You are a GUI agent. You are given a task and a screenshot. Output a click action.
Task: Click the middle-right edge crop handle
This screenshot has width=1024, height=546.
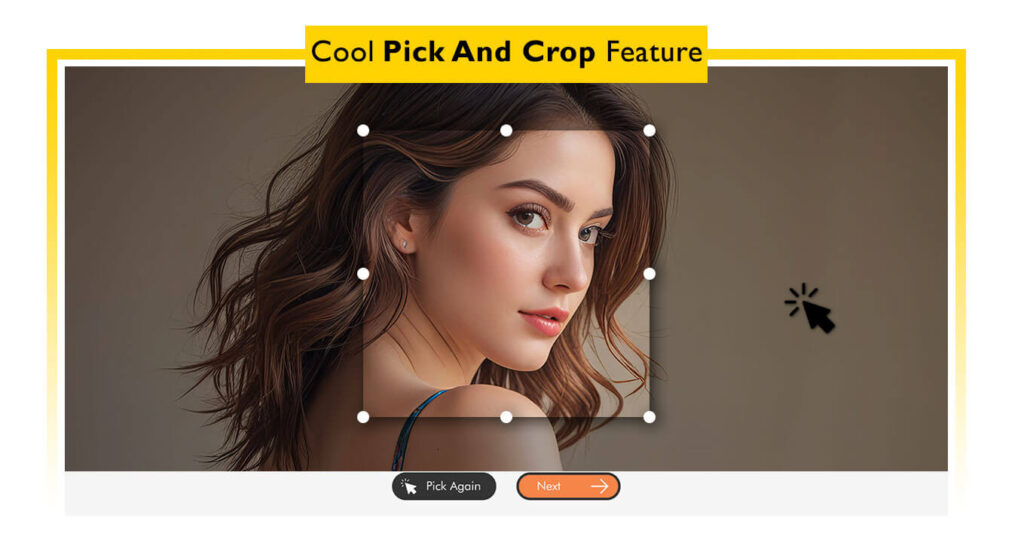(649, 274)
